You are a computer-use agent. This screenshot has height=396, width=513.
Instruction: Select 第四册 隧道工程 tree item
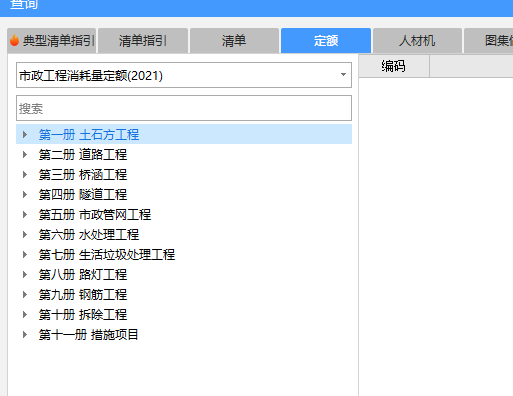click(x=83, y=195)
